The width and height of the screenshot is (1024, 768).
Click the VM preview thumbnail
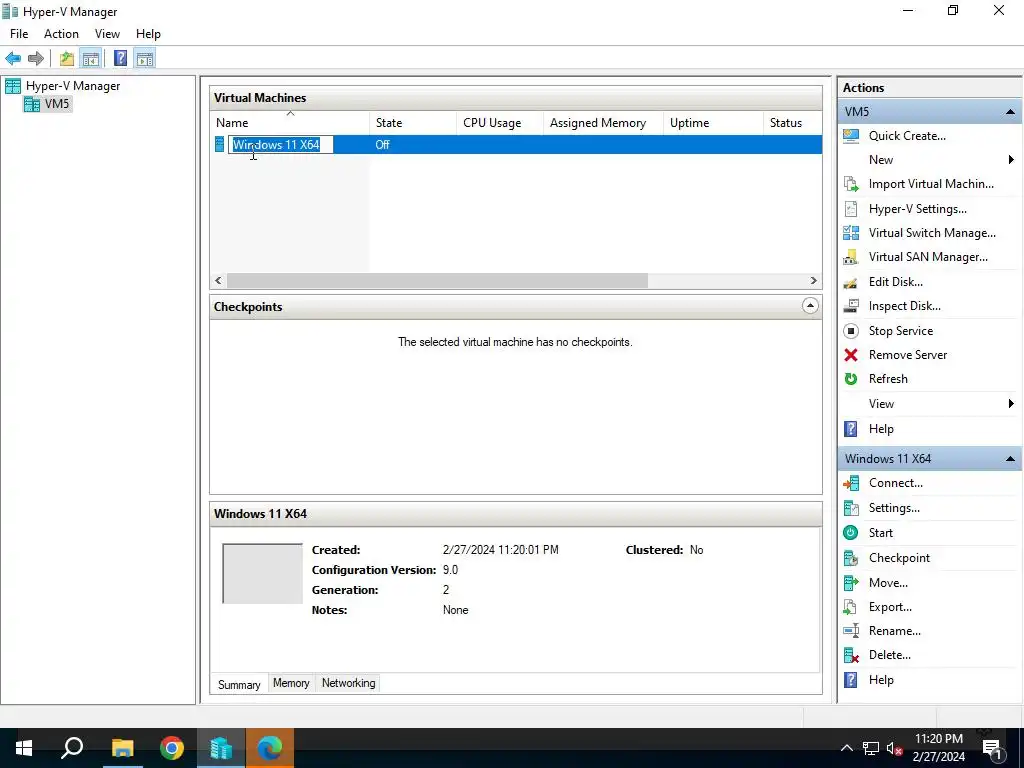click(x=263, y=573)
